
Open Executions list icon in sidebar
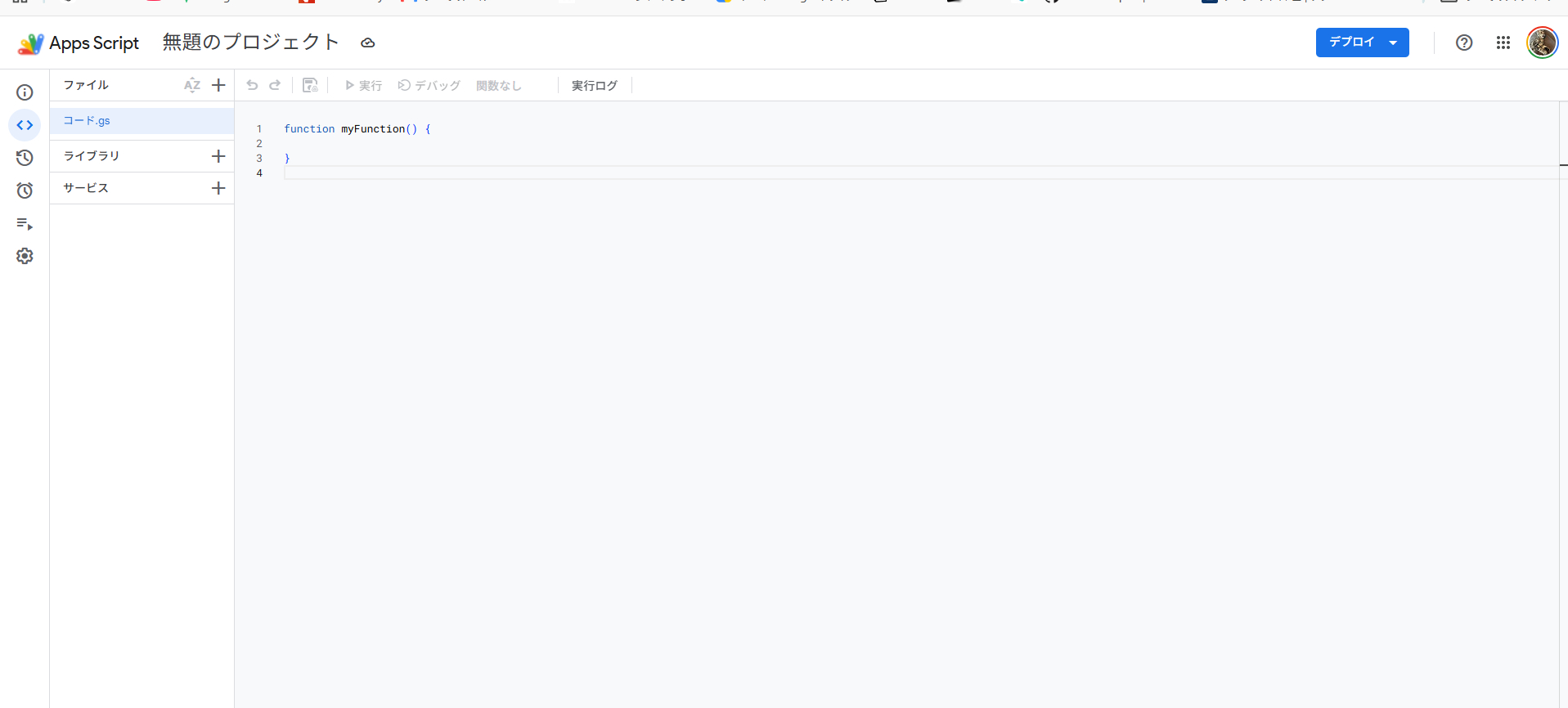pos(25,223)
